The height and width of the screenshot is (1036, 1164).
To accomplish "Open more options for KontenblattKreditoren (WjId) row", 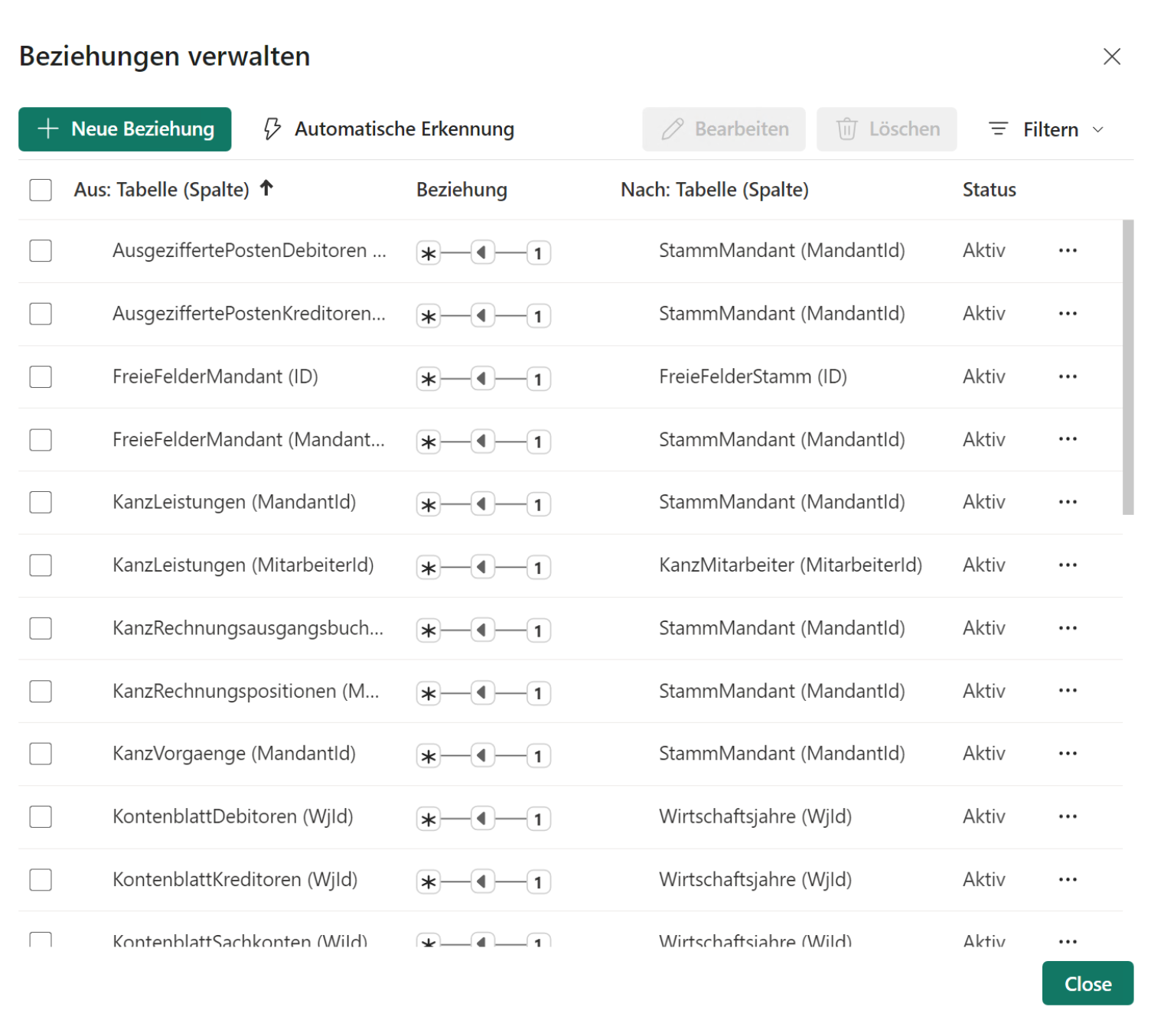I will point(1068,880).
